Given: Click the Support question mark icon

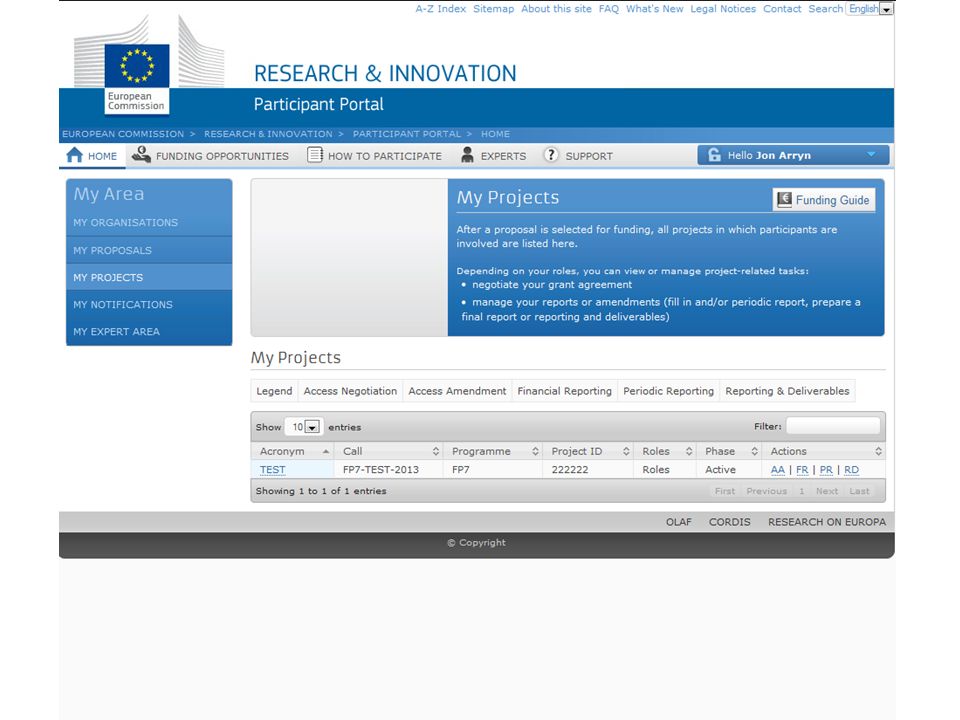Looking at the screenshot, I should coord(551,155).
